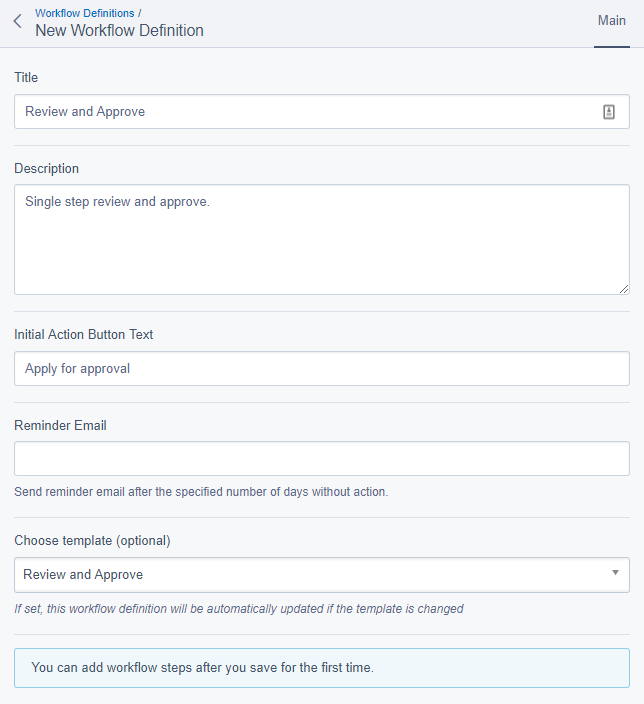Screen dimensions: 644x704
Task: Click the 'Description' field label
Action: point(46,168)
